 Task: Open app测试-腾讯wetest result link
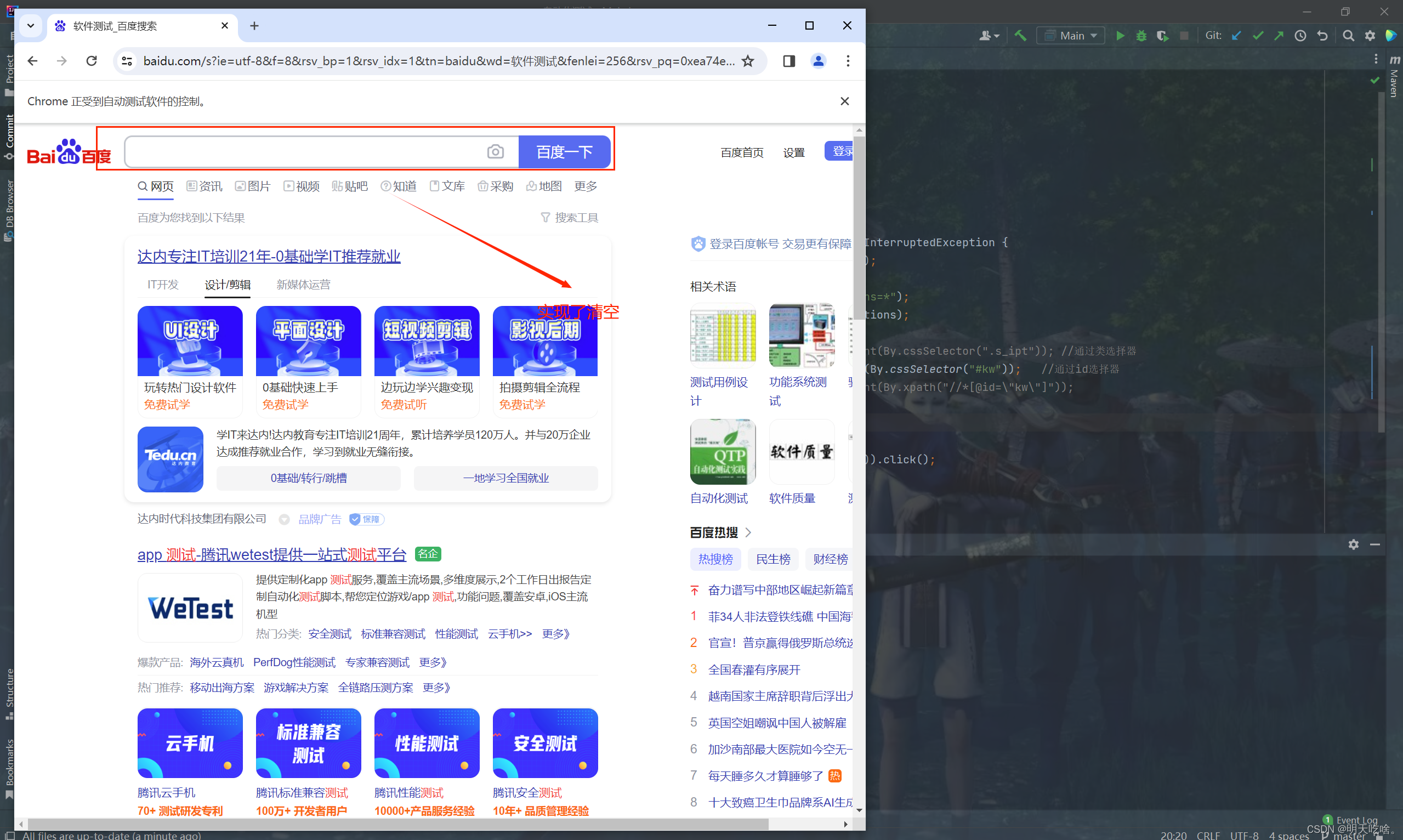point(271,554)
